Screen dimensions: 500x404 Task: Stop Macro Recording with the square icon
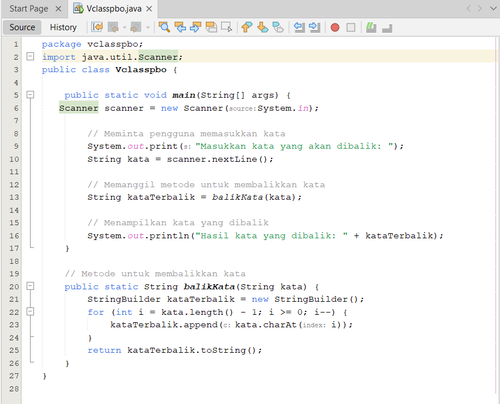click(351, 27)
